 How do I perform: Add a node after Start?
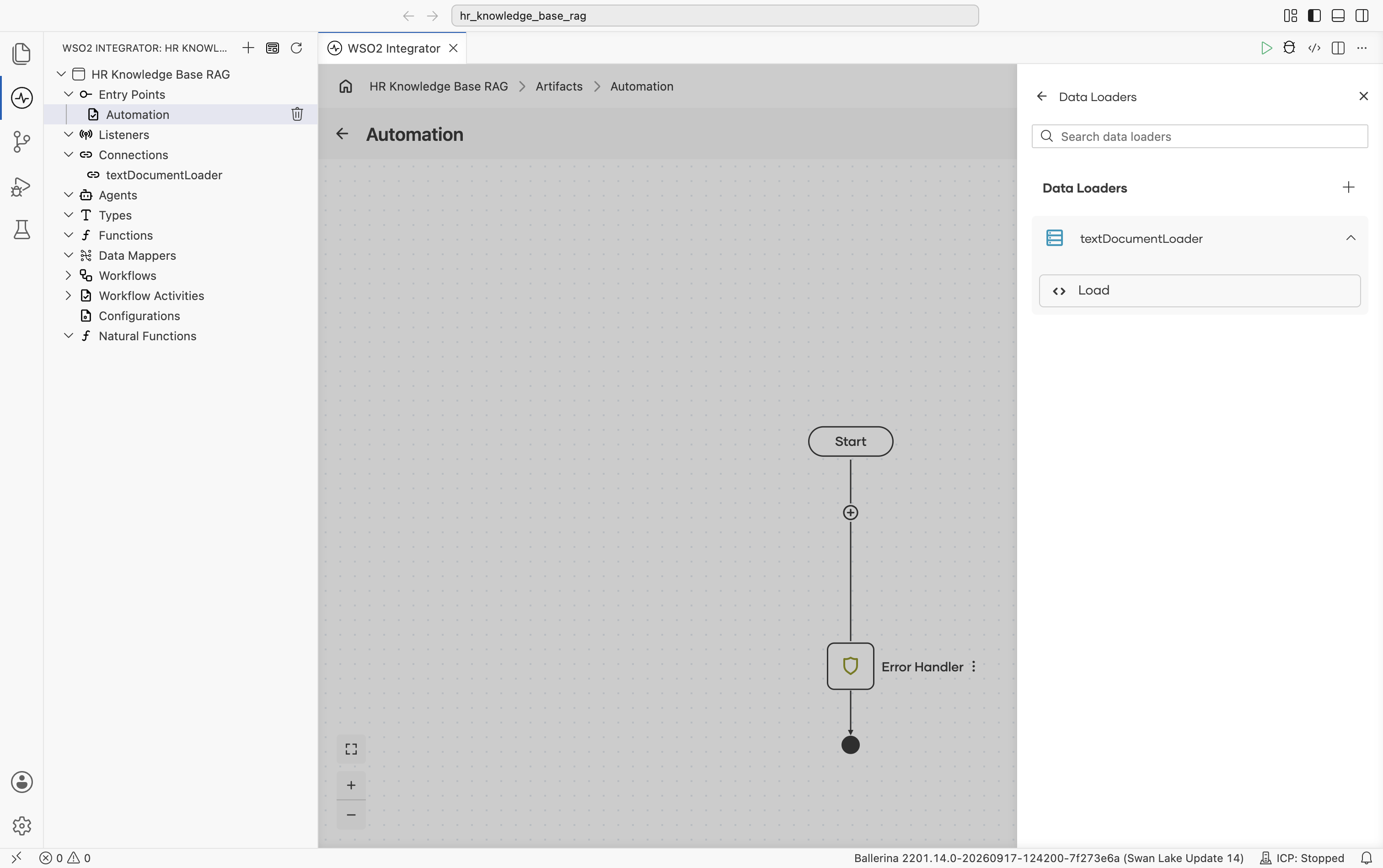850,513
